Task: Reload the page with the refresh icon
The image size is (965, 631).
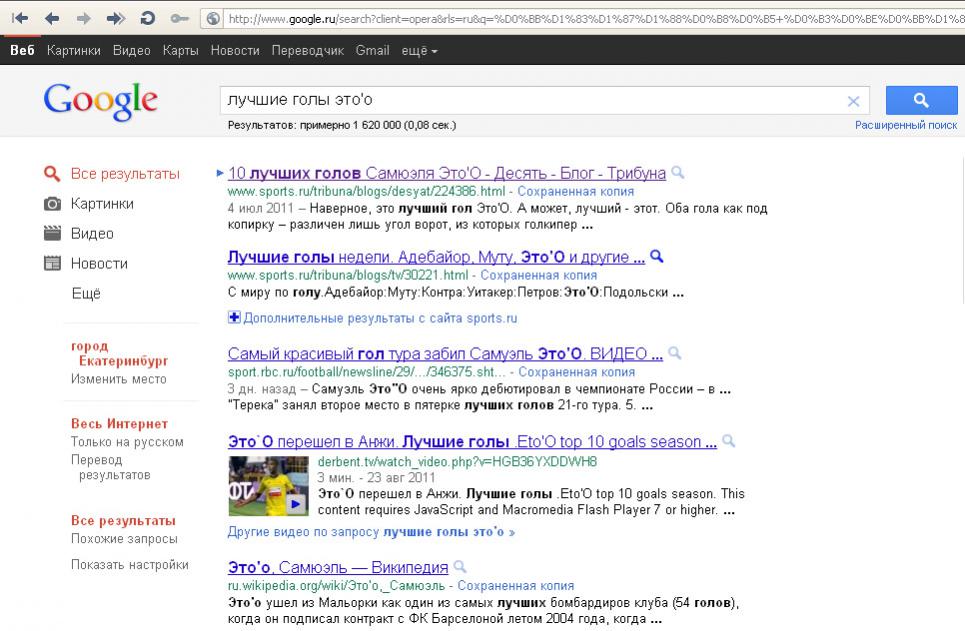Action: 148,18
